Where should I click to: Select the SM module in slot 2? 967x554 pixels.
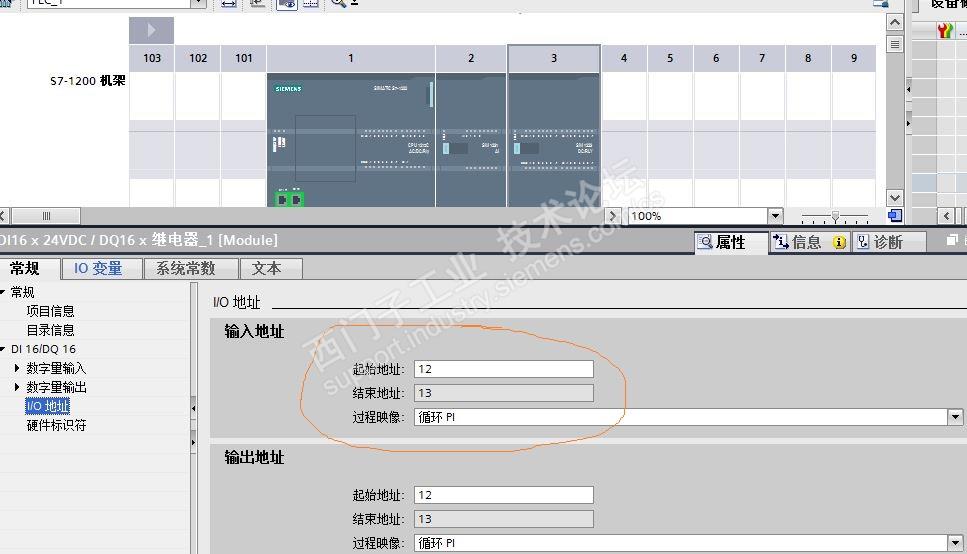[471, 140]
